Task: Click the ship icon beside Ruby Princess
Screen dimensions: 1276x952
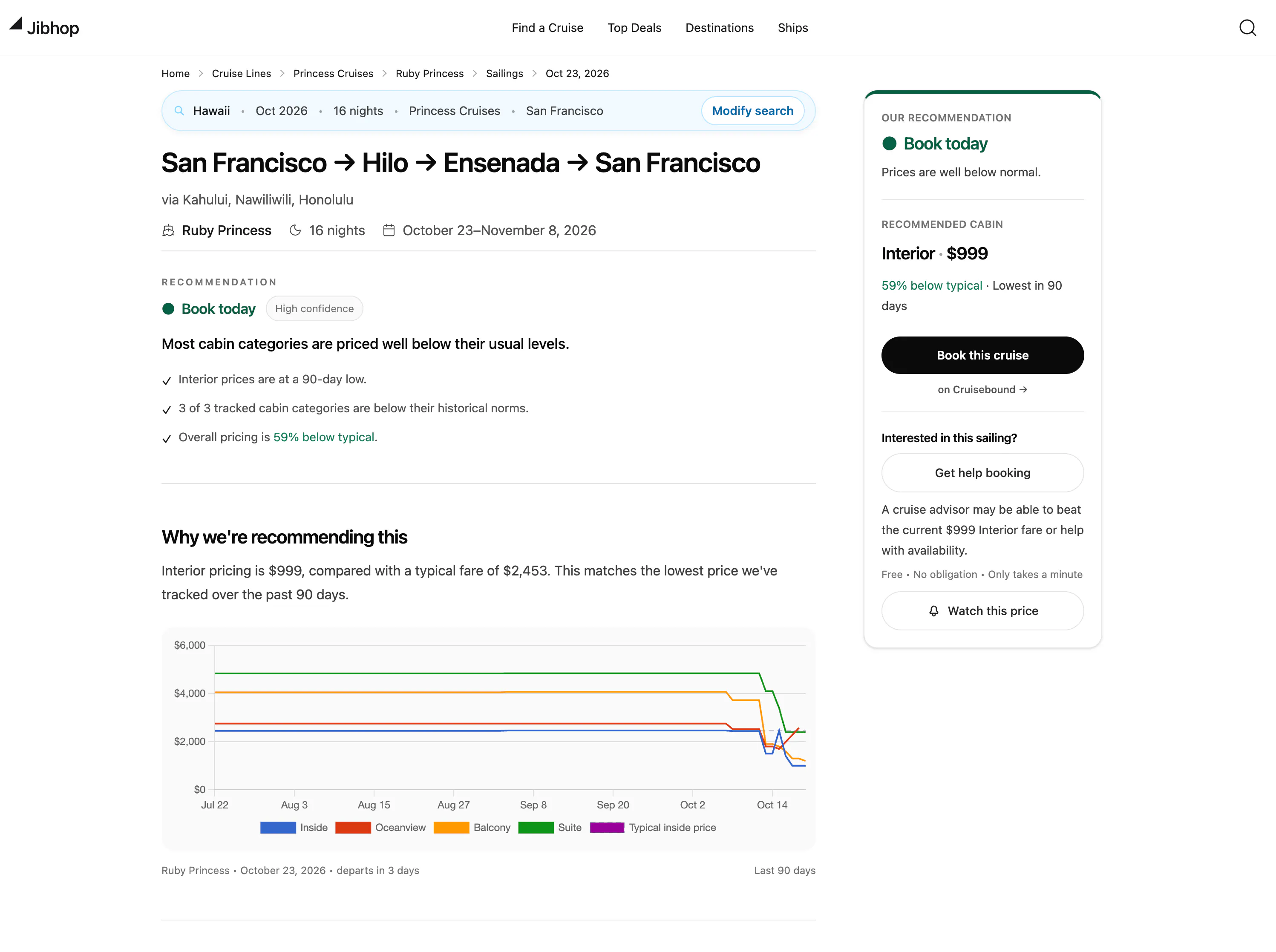Action: (x=168, y=230)
